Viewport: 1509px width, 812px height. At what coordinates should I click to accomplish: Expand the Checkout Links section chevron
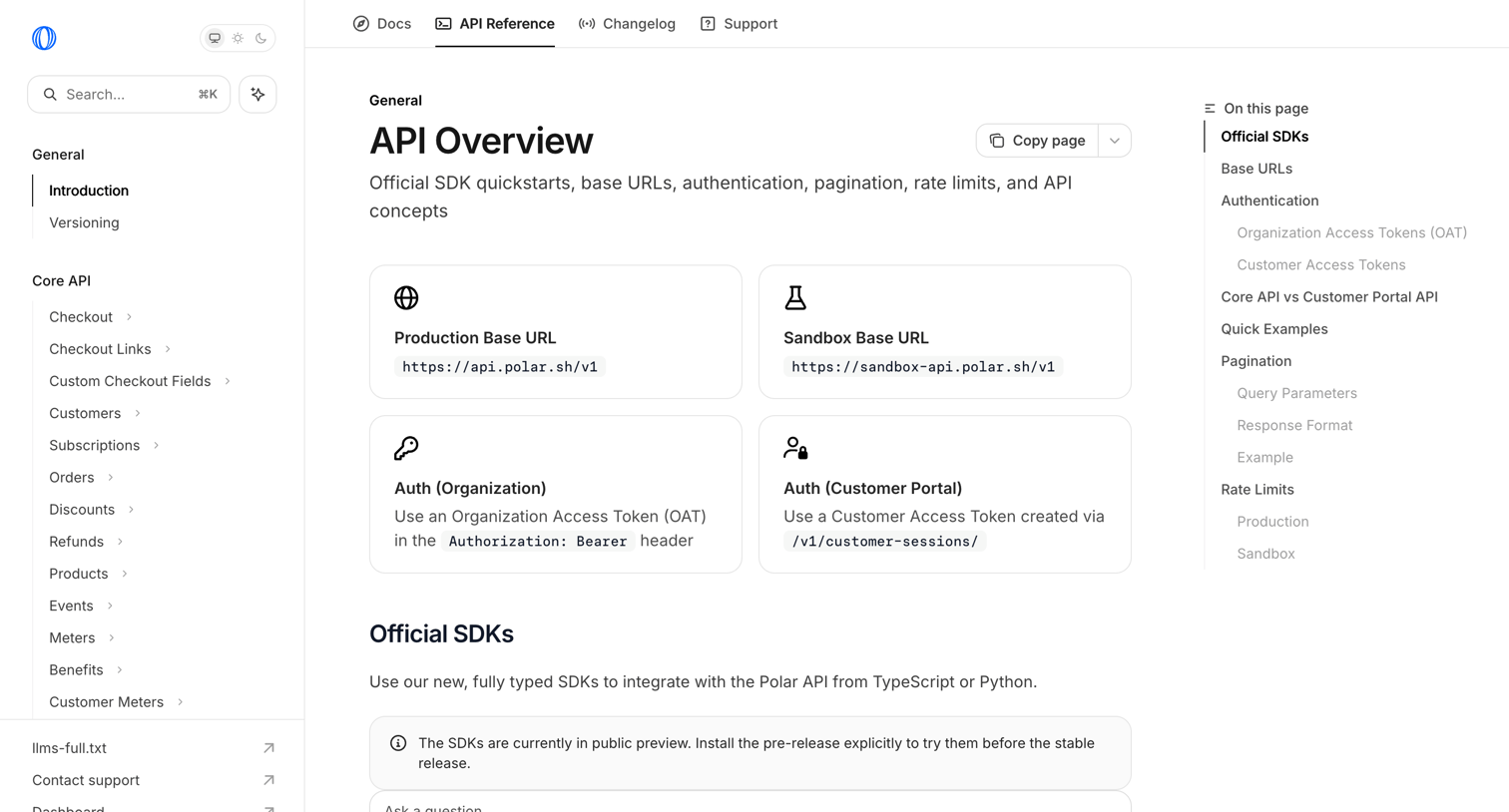pyautogui.click(x=168, y=349)
